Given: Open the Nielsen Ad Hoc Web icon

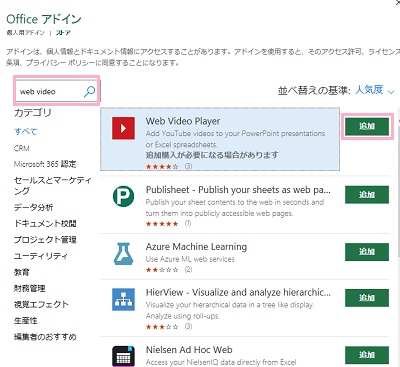Looking at the screenshot, I should pos(123,356).
